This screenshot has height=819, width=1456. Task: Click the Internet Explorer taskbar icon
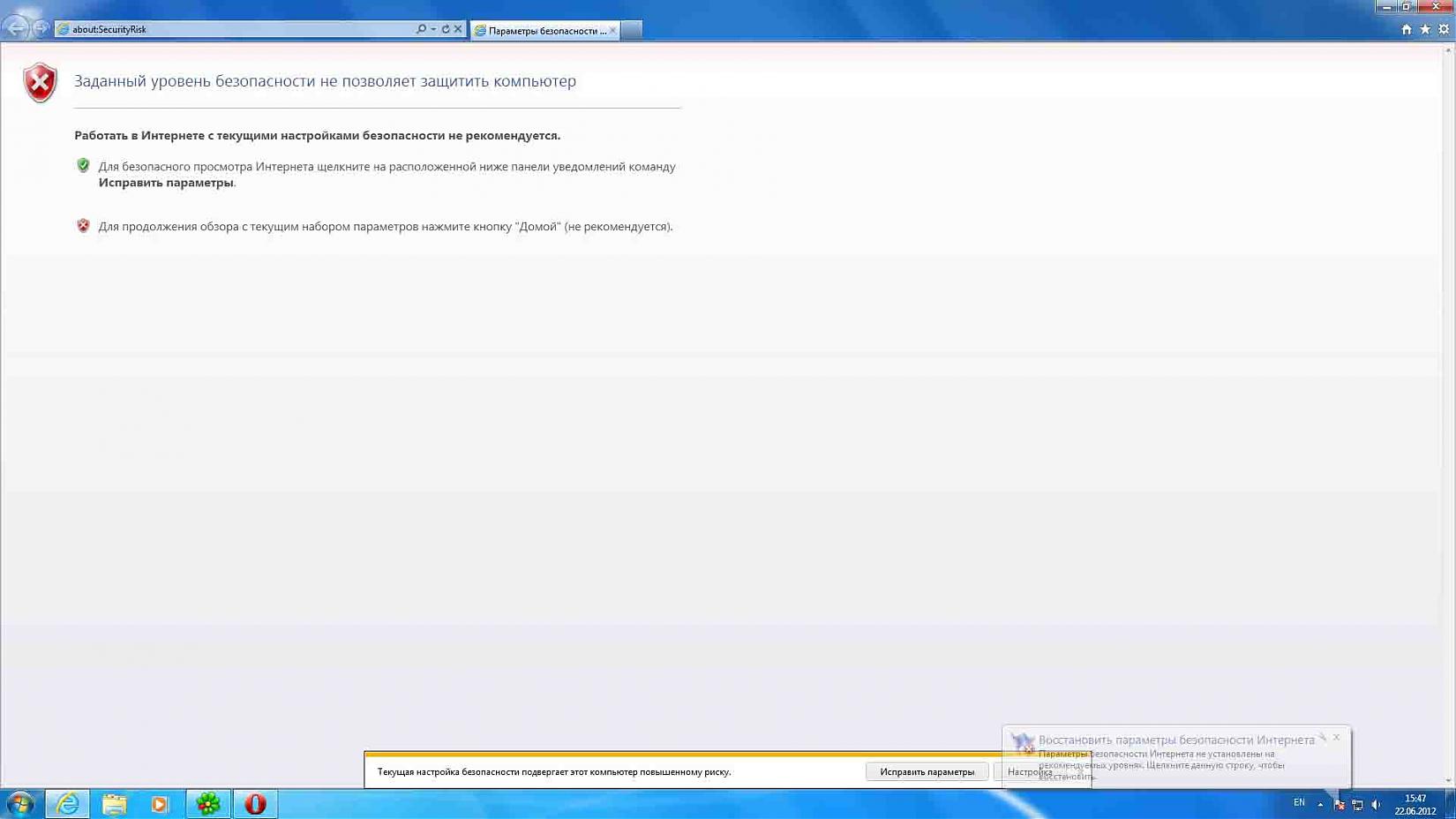tap(67, 804)
